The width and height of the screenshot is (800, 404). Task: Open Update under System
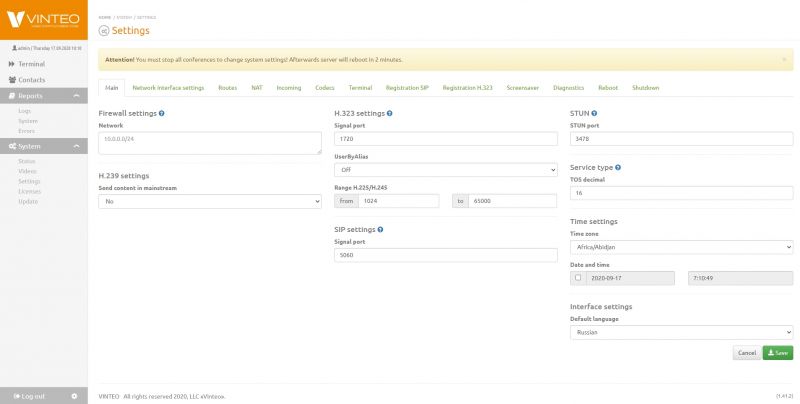(28, 201)
